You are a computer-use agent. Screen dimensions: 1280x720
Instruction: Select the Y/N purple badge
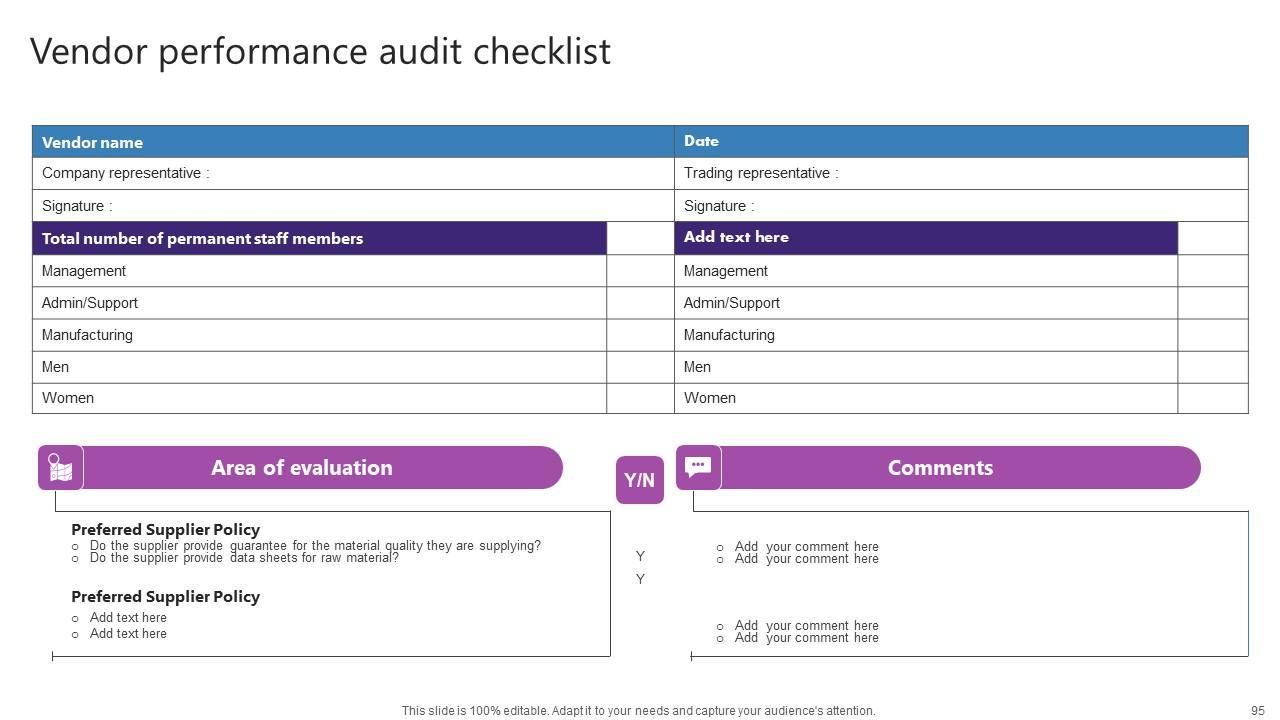click(640, 480)
